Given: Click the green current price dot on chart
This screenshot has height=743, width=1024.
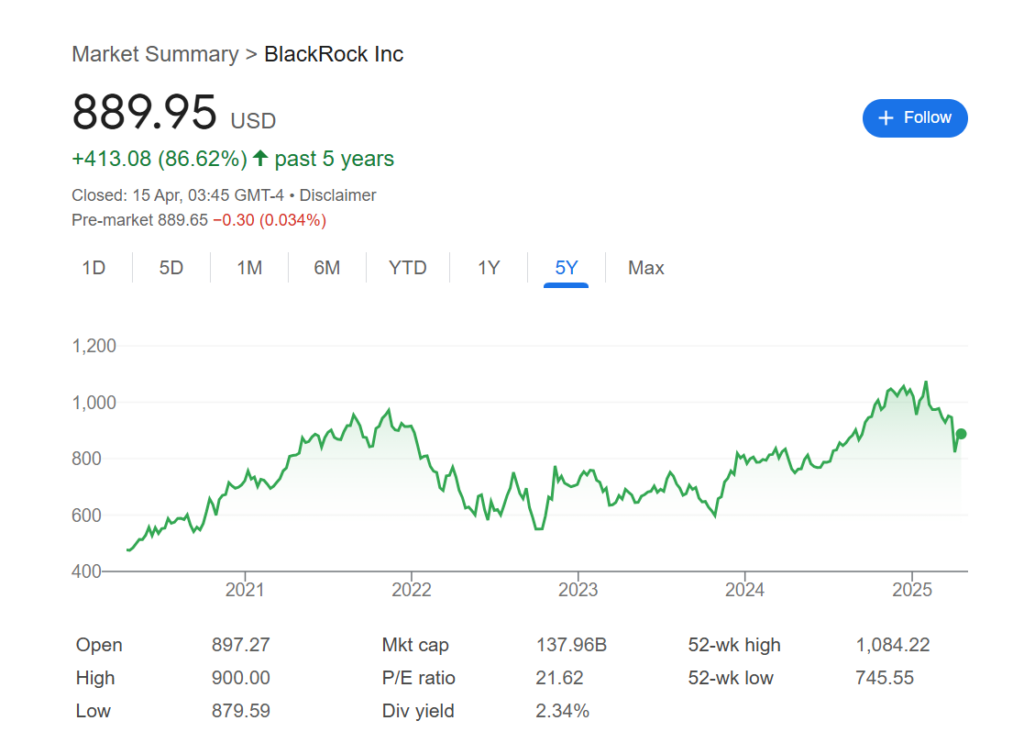Looking at the screenshot, I should click(x=961, y=434).
